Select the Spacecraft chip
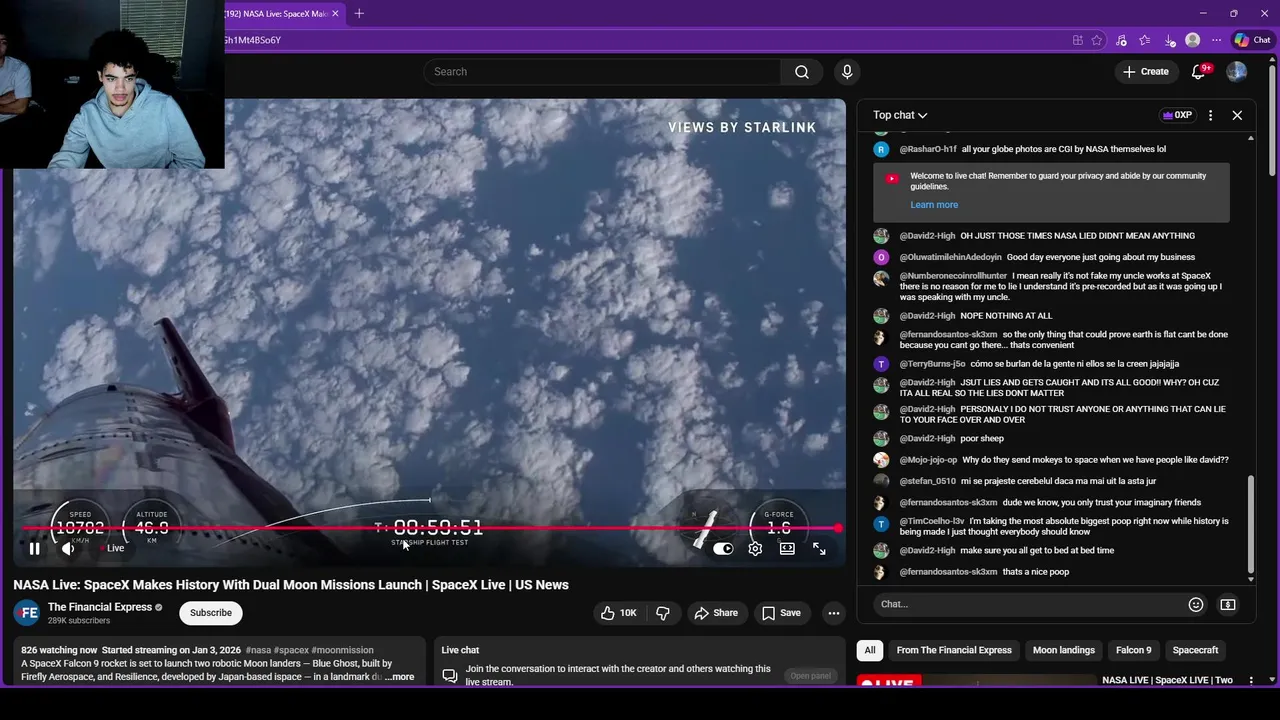1280x720 pixels. coord(1195,650)
